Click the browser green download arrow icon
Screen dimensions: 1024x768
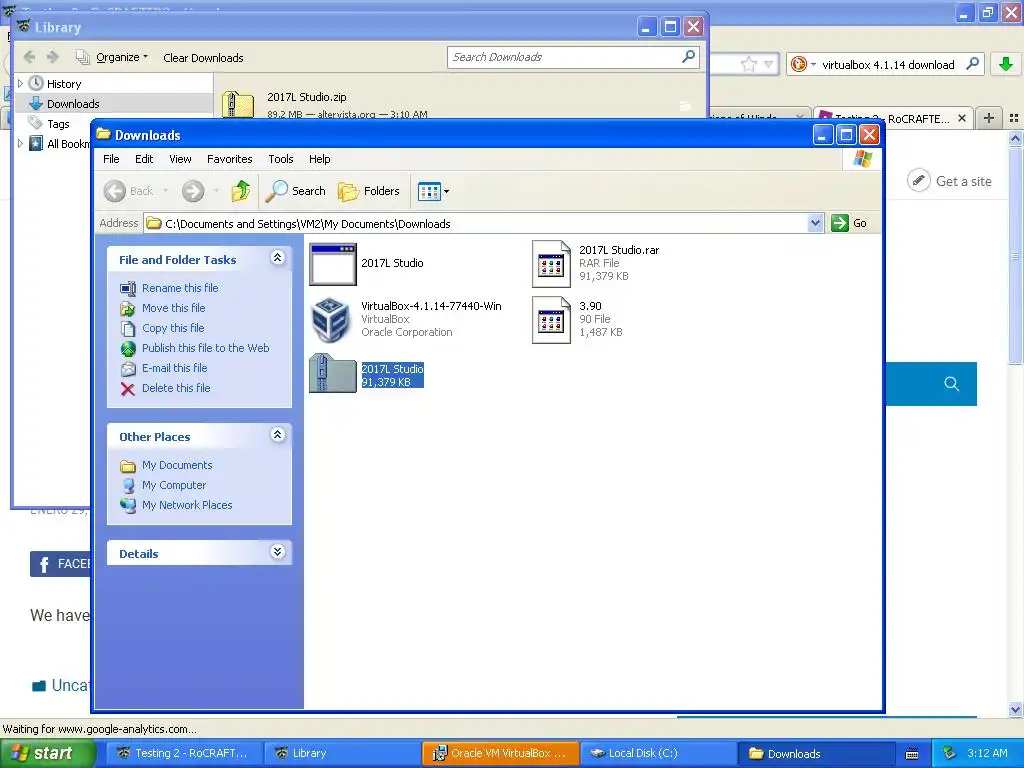[x=1006, y=64]
